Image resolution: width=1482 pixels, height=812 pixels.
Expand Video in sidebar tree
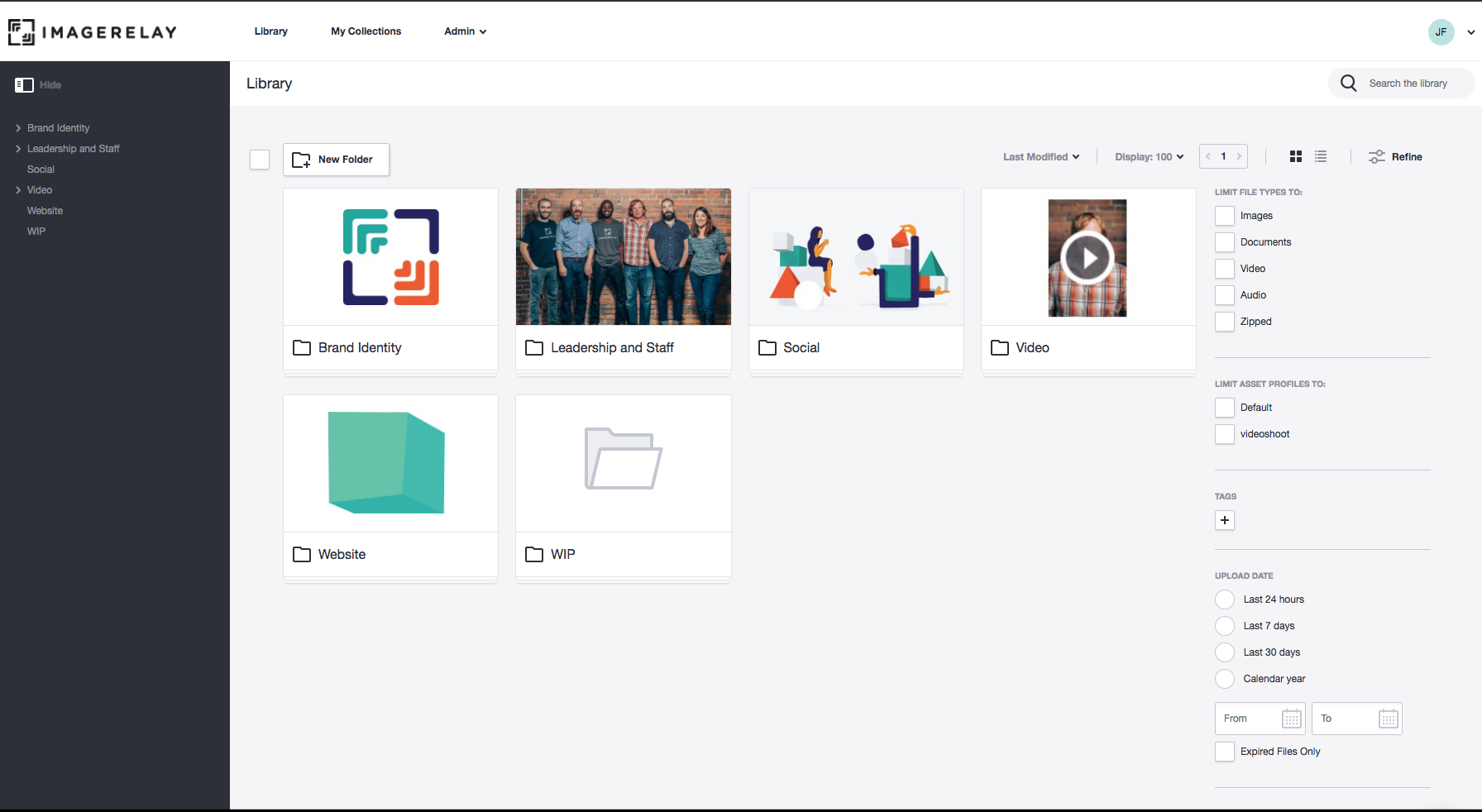[x=18, y=190]
